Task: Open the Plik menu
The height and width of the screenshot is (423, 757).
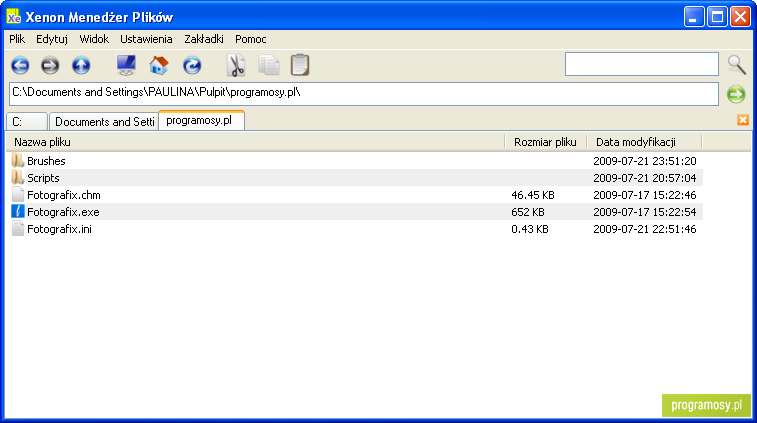Action: [x=17, y=39]
